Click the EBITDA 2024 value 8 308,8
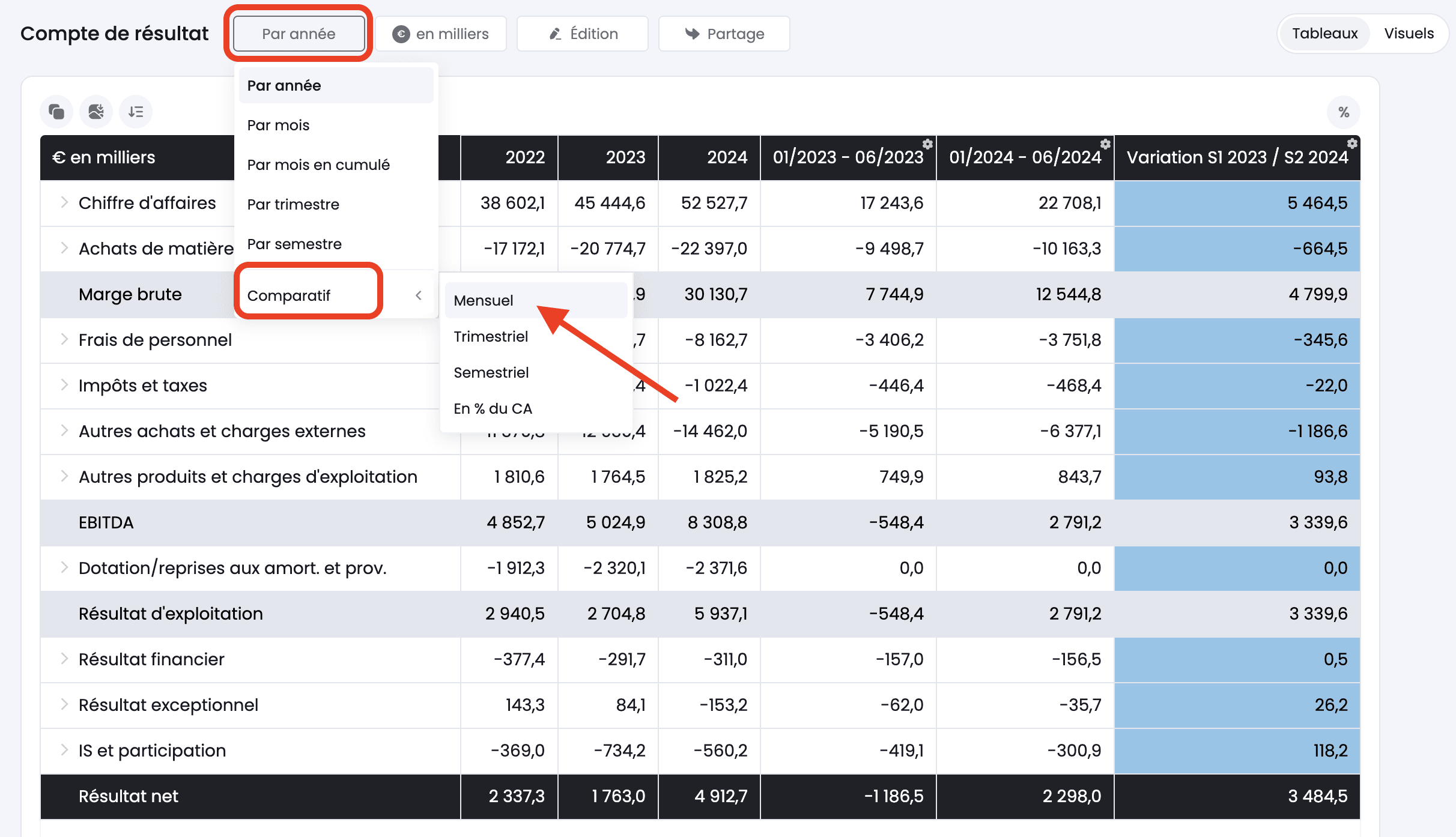Screen dimensions: 1456x837 pyautogui.click(x=717, y=522)
